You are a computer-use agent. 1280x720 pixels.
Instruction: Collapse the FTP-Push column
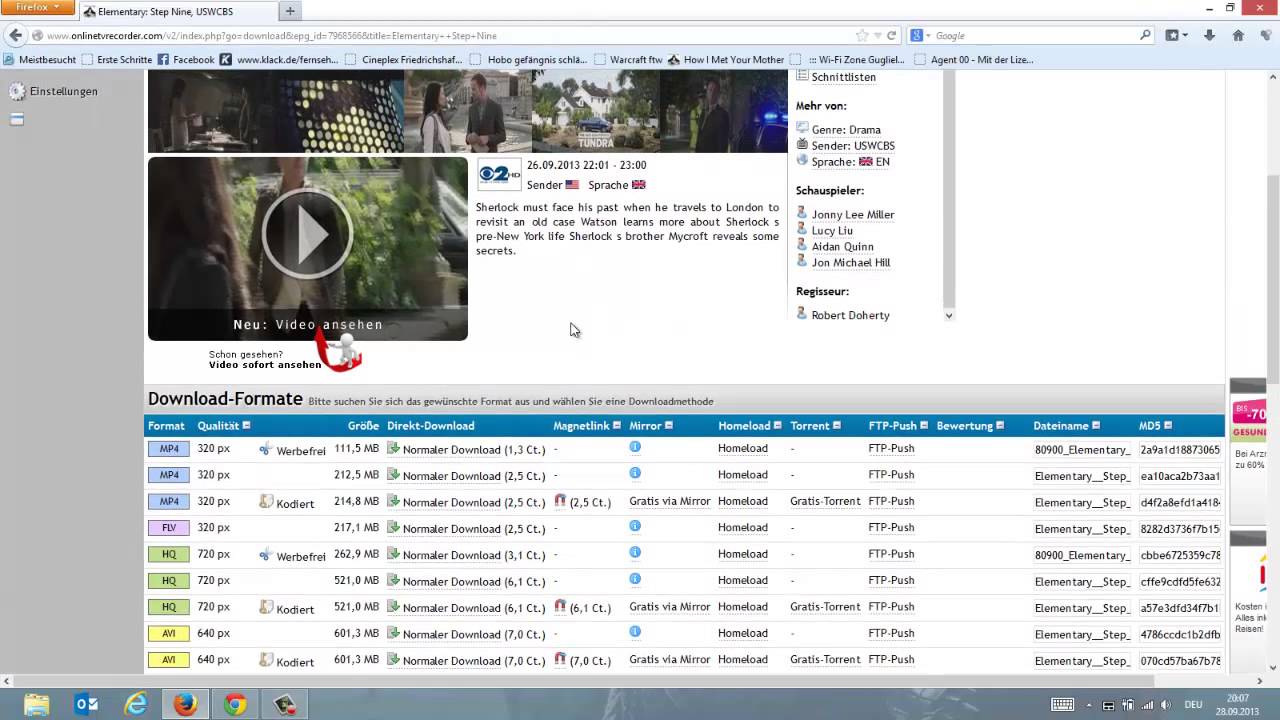click(924, 426)
